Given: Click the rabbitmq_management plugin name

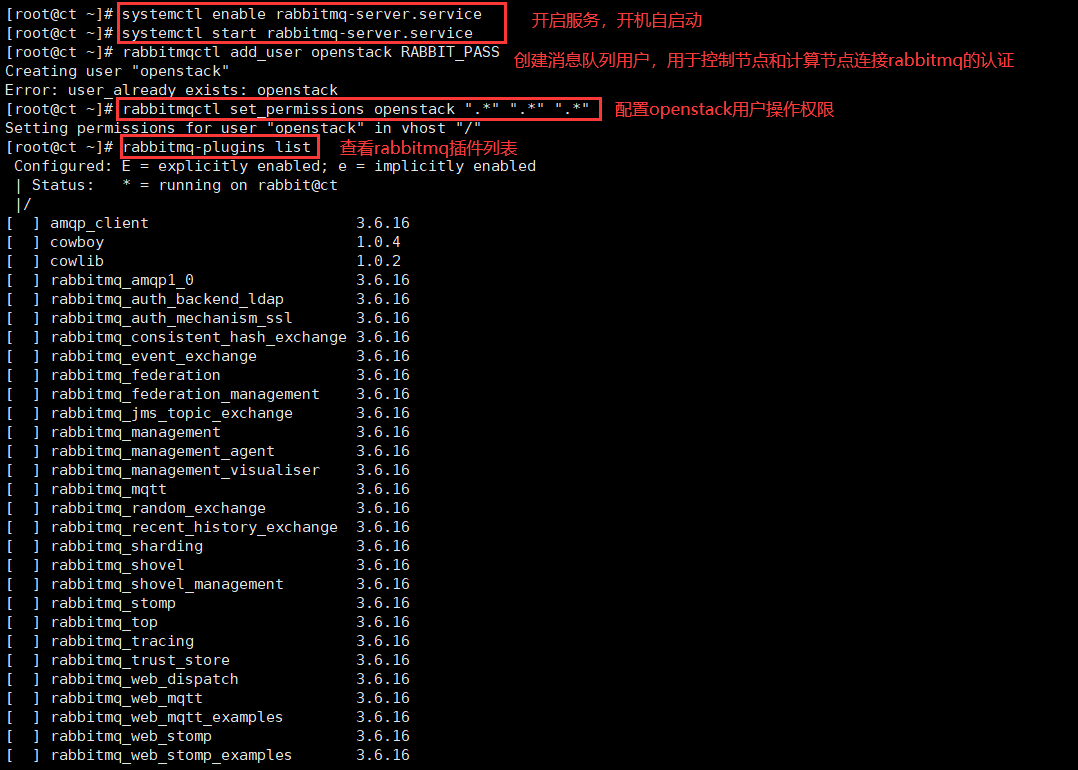Looking at the screenshot, I should (x=135, y=432).
